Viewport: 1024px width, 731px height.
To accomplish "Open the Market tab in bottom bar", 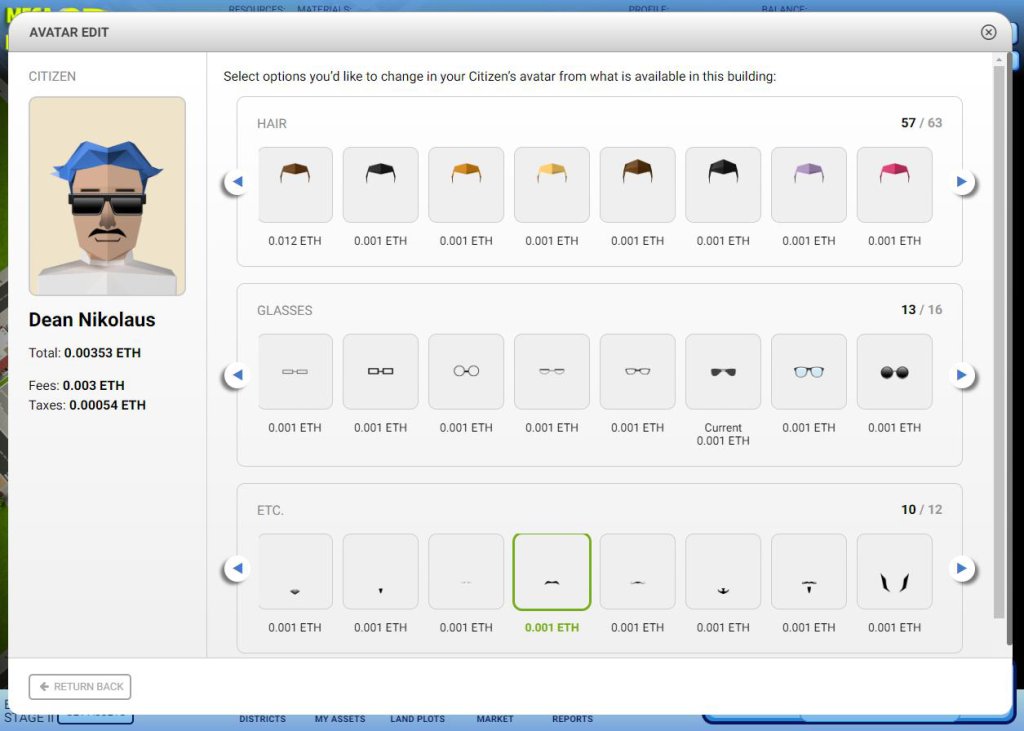I will click(x=495, y=719).
